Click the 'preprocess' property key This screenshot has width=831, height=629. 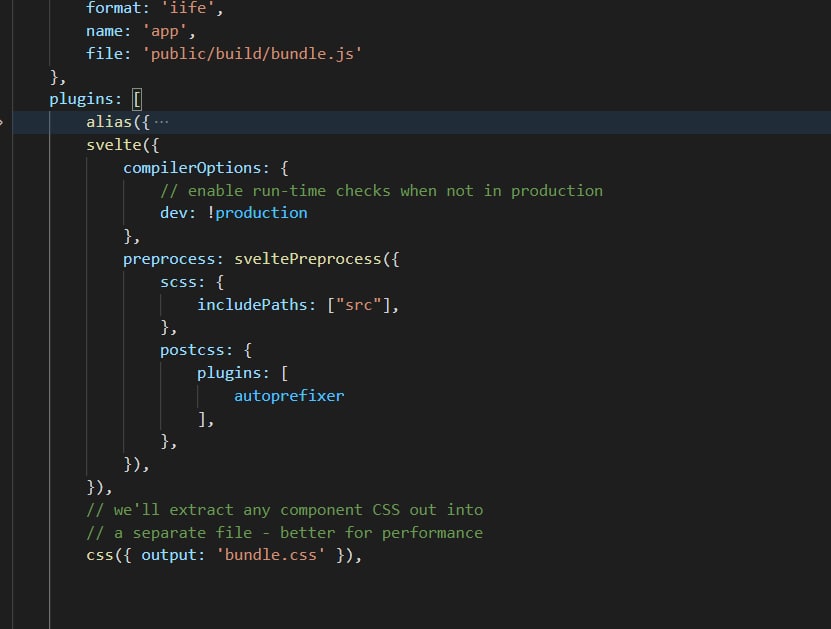(x=170, y=259)
